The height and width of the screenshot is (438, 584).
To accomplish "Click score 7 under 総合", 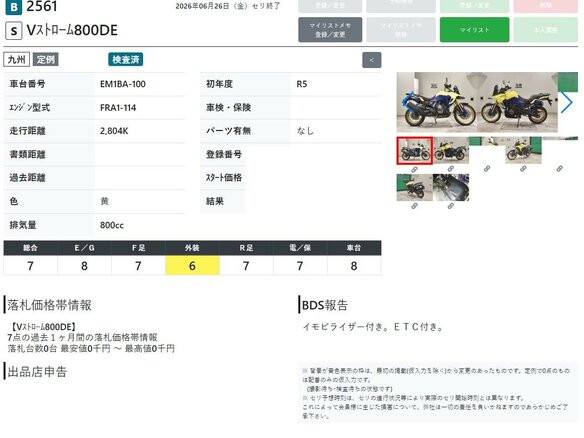I will [31, 266].
